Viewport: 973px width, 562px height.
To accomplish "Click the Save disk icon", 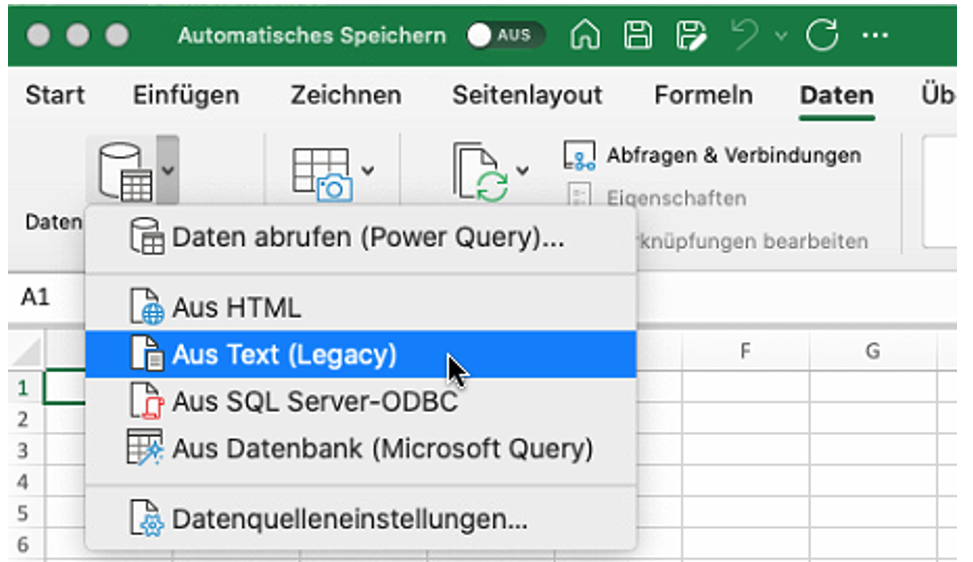I will (638, 36).
